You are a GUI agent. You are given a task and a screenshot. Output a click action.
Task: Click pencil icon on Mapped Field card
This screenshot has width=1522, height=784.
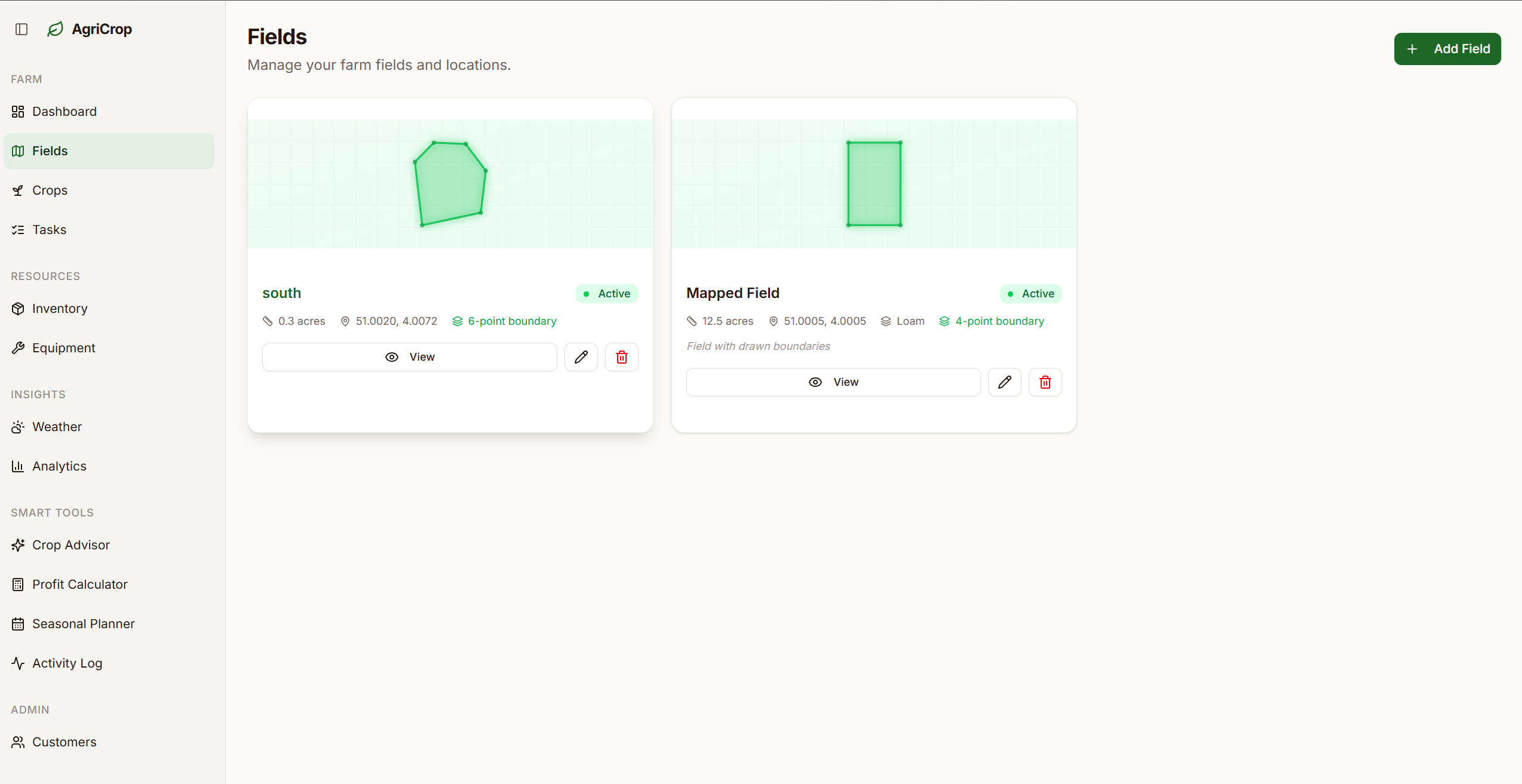(x=1004, y=382)
